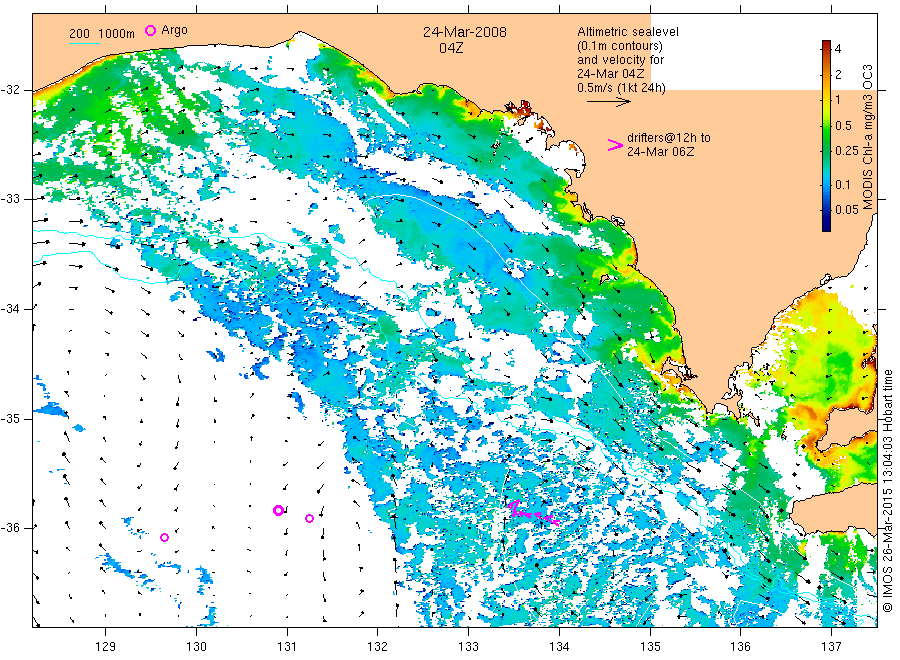Click the latitude axis label -32
Viewport: 900px width, 660px height.
coord(10,90)
